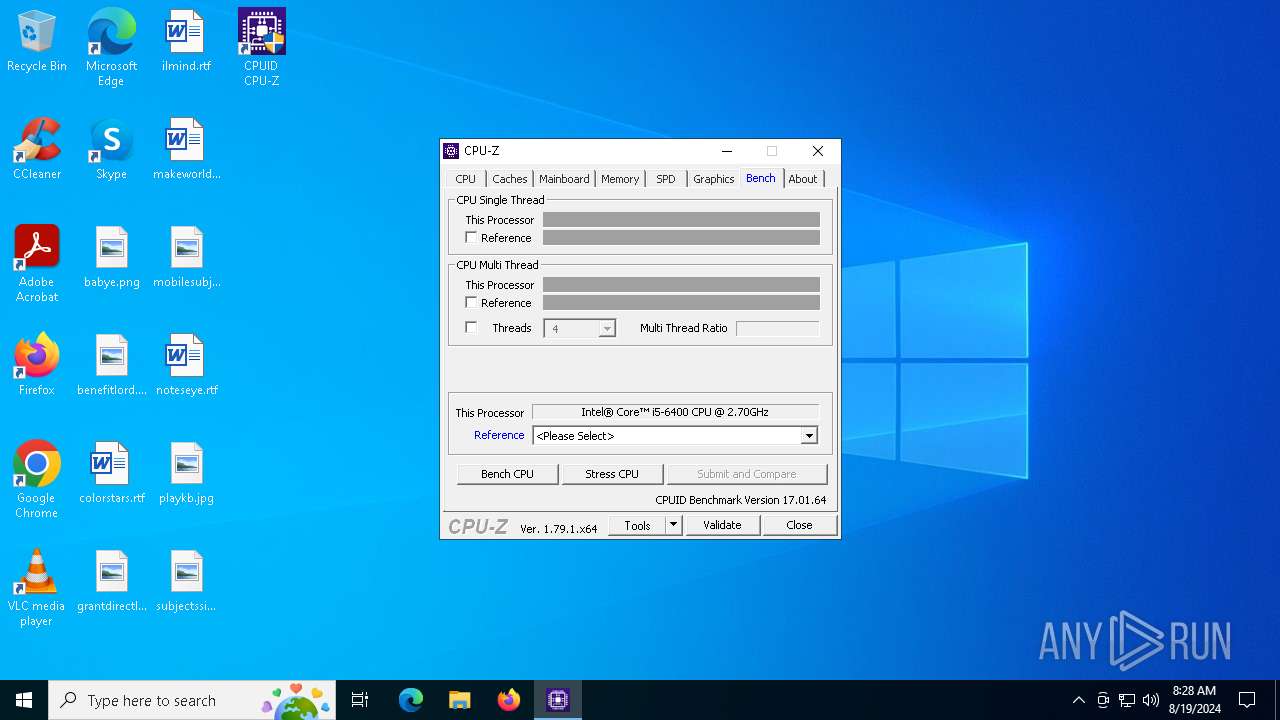Click the Tools button

[637, 525]
